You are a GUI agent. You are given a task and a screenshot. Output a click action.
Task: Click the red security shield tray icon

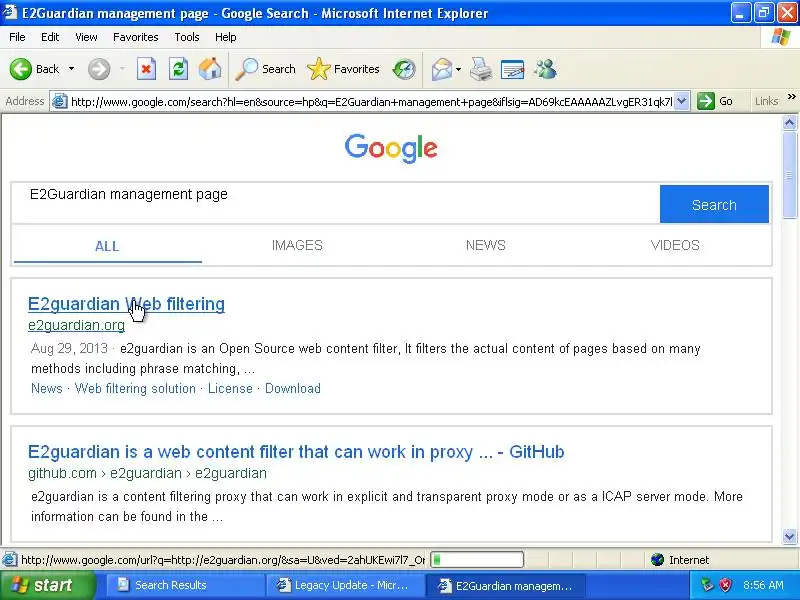(x=725, y=585)
